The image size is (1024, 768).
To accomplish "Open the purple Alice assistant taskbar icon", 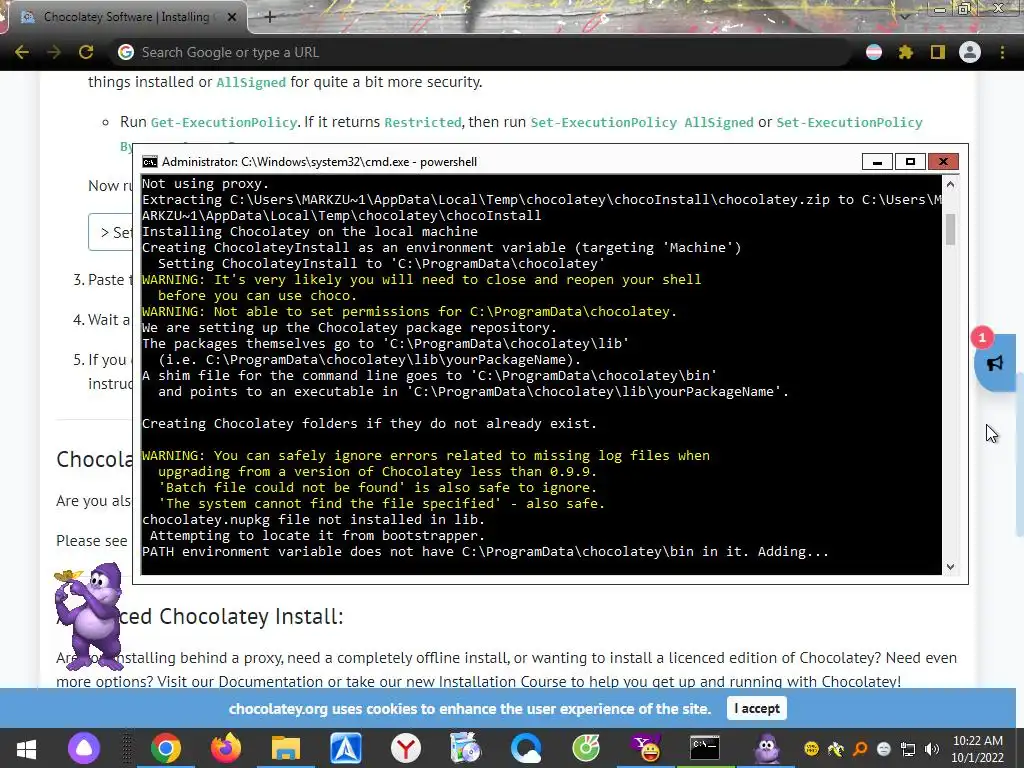I will 84,748.
